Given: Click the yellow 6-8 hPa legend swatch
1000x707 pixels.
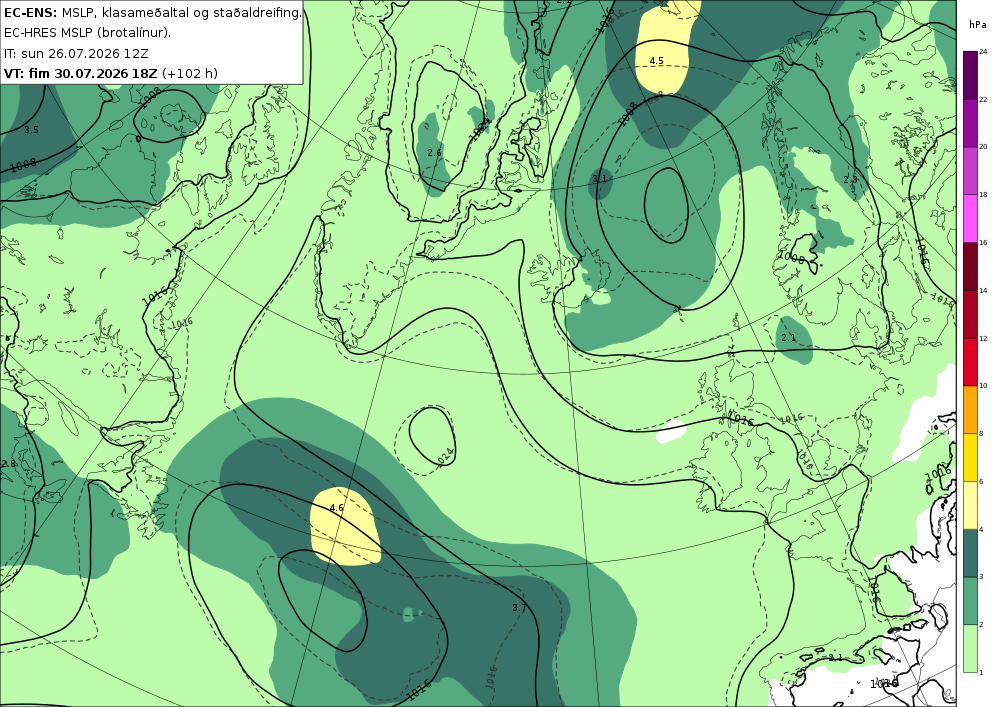Looking at the screenshot, I should pyautogui.click(x=971, y=457).
